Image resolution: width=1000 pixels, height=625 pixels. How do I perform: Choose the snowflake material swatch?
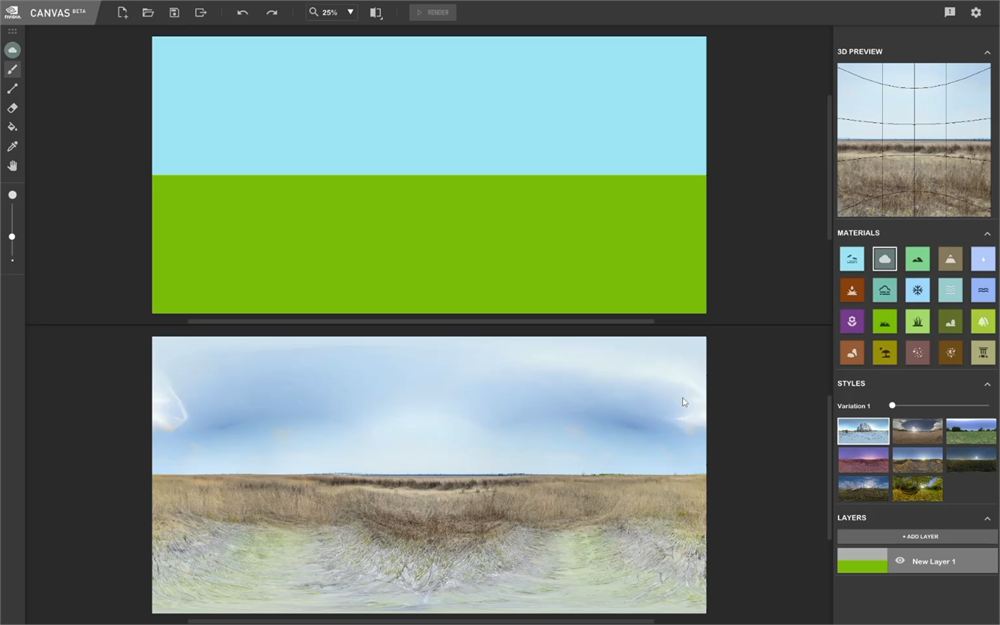[x=917, y=290]
